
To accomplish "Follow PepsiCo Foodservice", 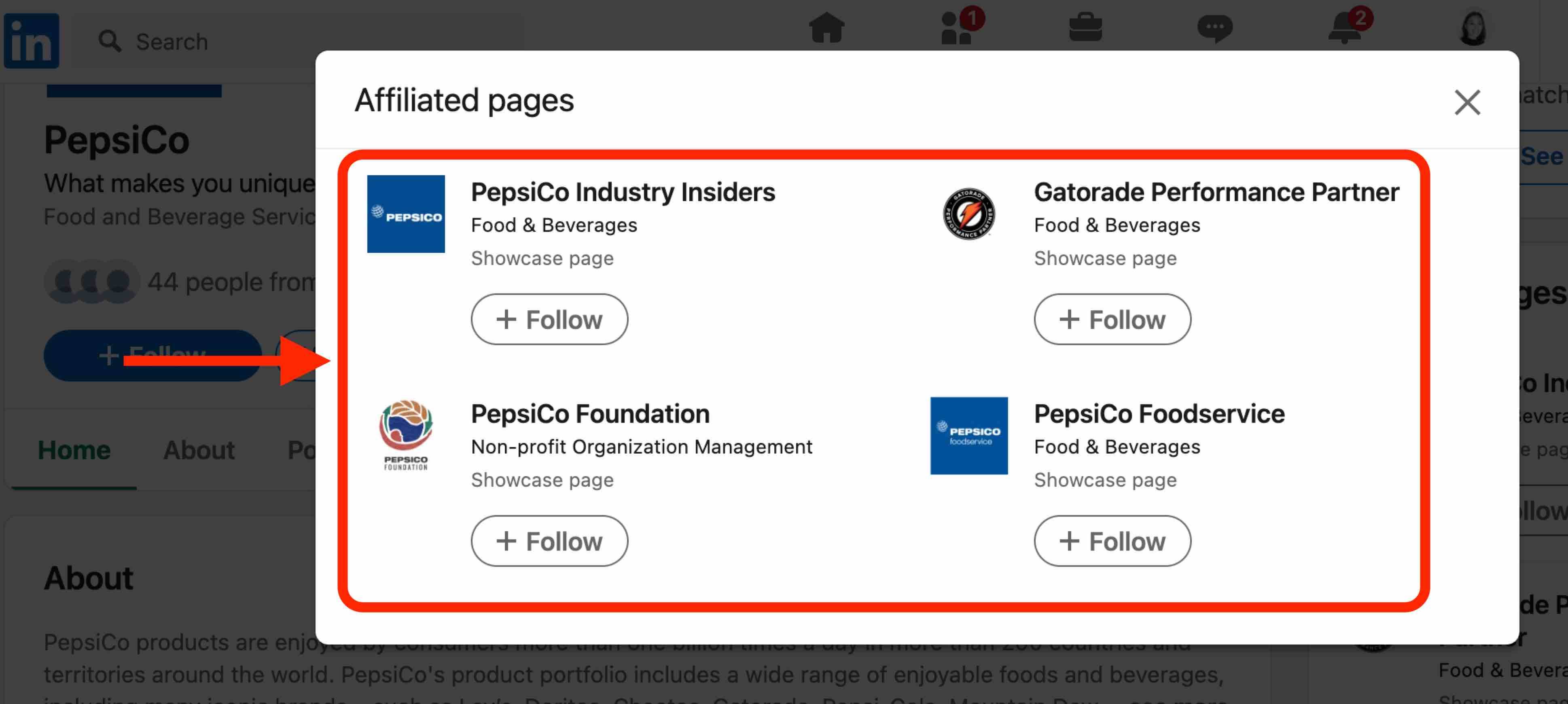I will point(1112,540).
